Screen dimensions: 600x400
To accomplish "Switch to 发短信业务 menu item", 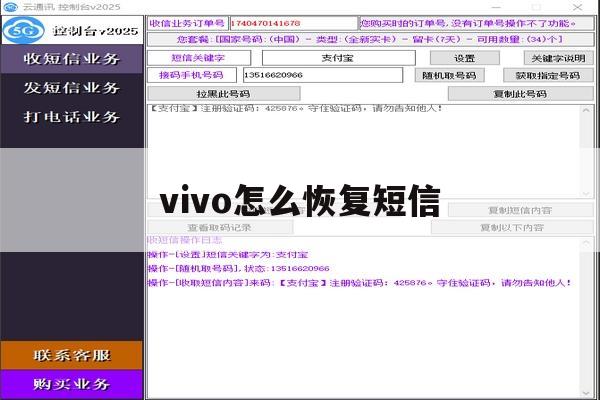I will coord(72,88).
